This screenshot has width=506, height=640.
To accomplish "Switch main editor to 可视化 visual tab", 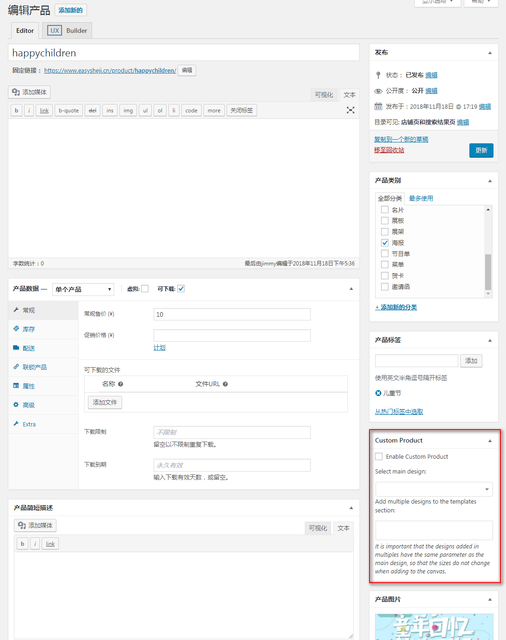I will pos(324,95).
